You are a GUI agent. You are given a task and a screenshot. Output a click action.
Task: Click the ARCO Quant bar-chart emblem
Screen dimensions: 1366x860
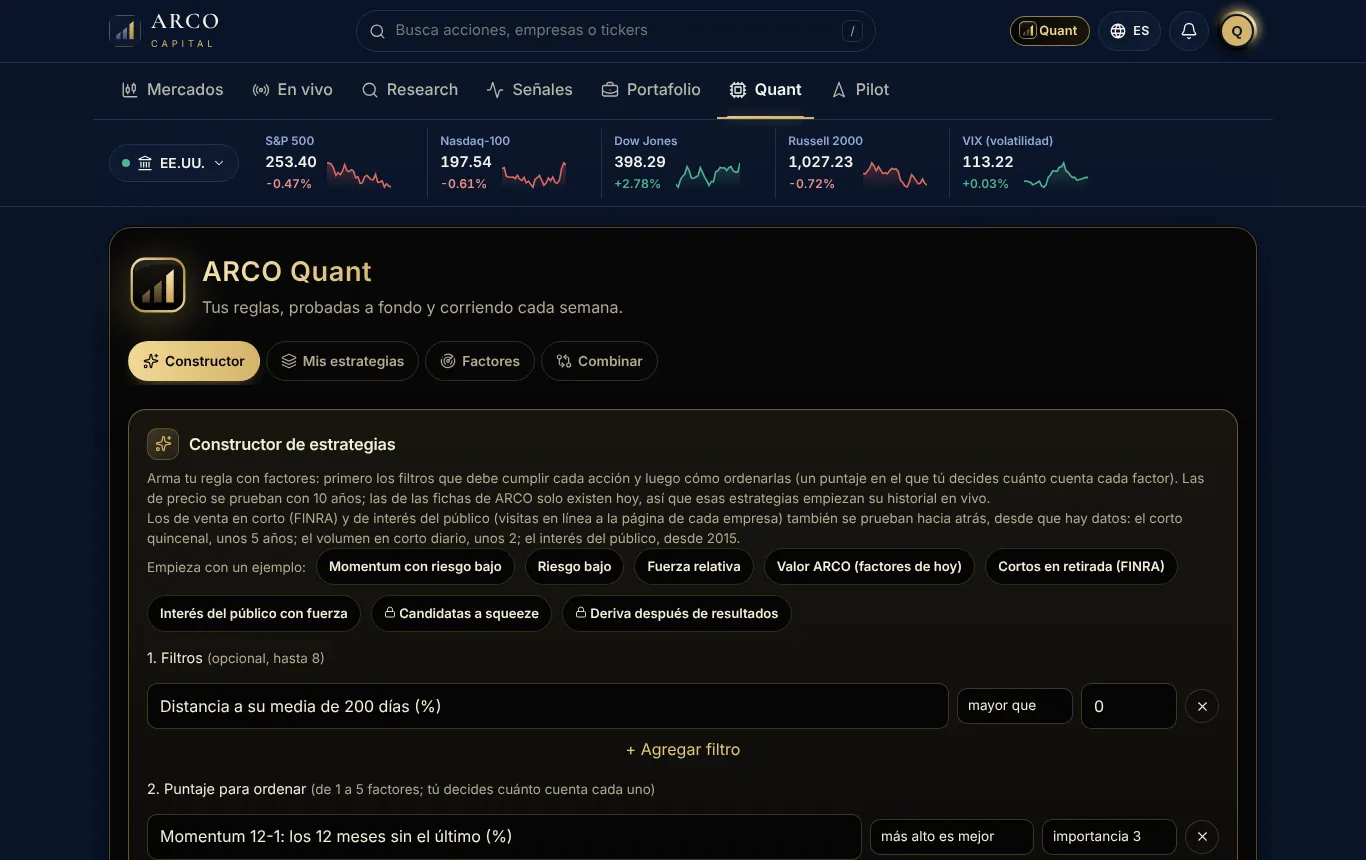[x=158, y=285]
